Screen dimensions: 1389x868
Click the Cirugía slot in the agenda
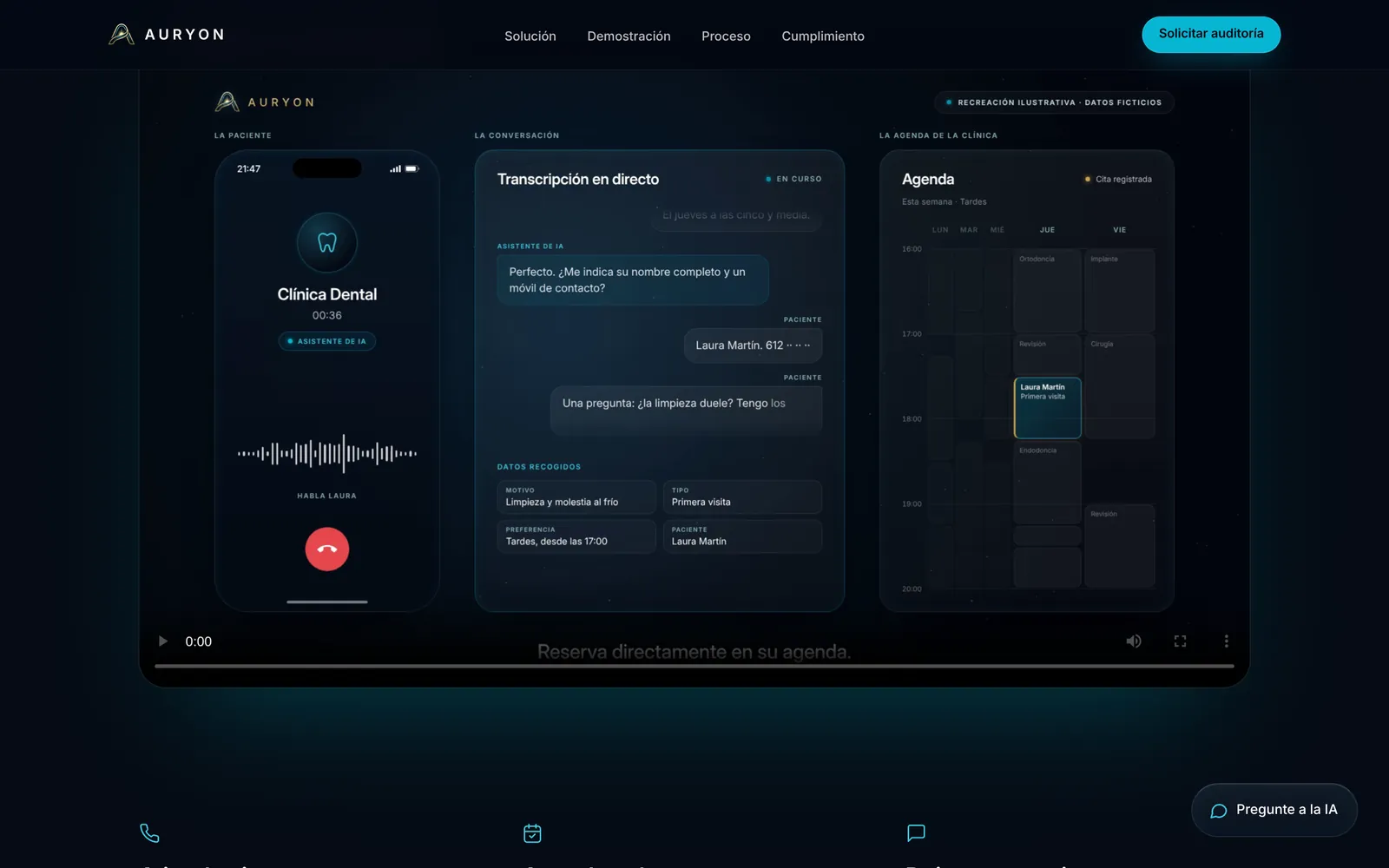pyautogui.click(x=1120, y=386)
